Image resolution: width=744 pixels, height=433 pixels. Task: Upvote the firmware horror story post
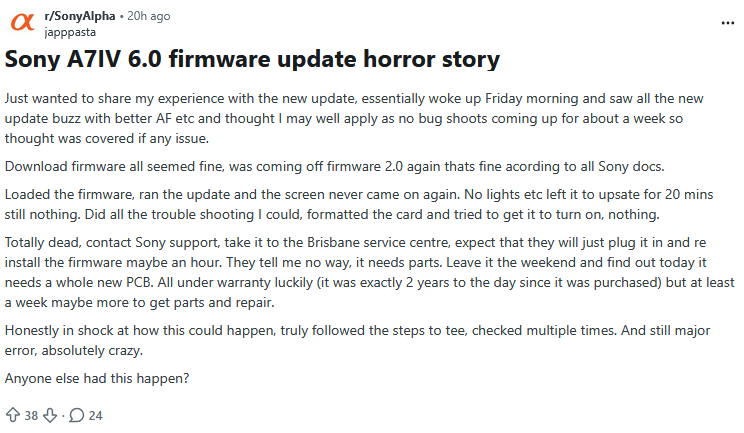coord(13,414)
